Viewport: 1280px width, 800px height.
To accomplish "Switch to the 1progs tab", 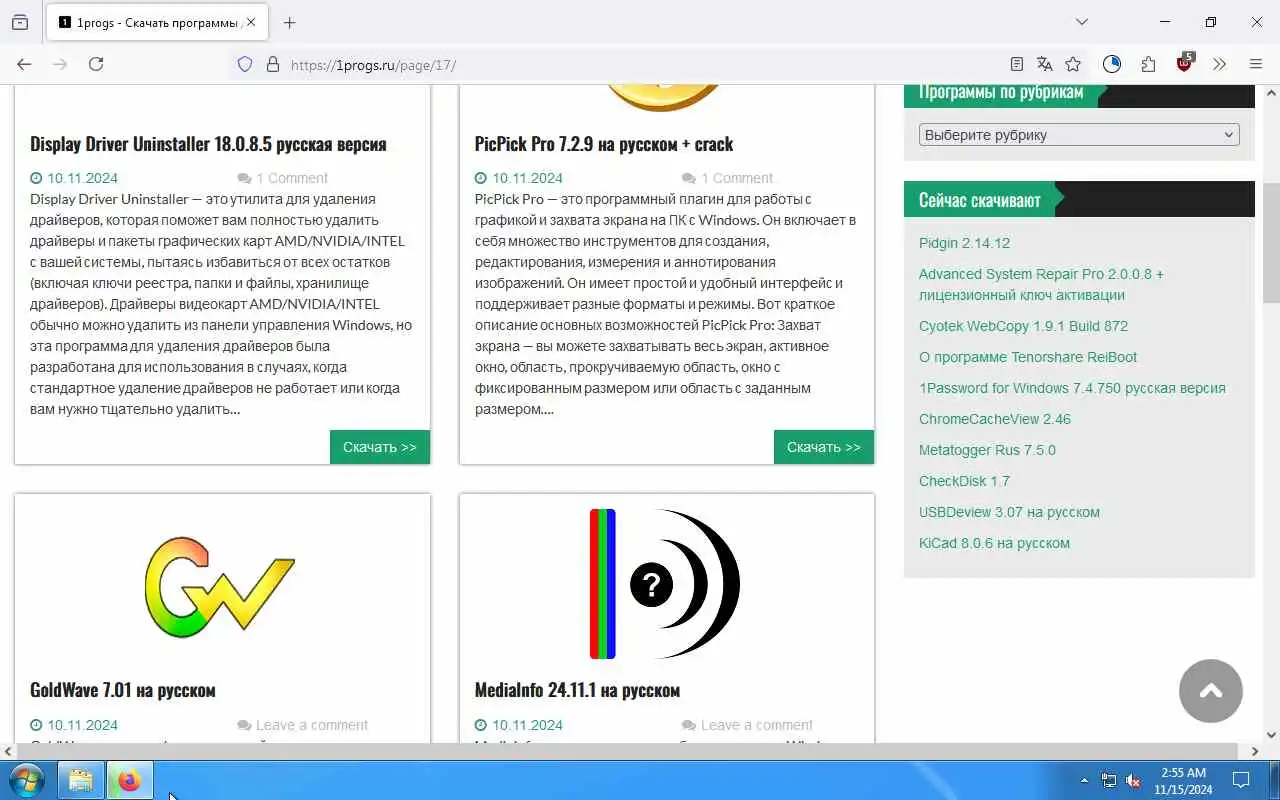I will point(156,22).
